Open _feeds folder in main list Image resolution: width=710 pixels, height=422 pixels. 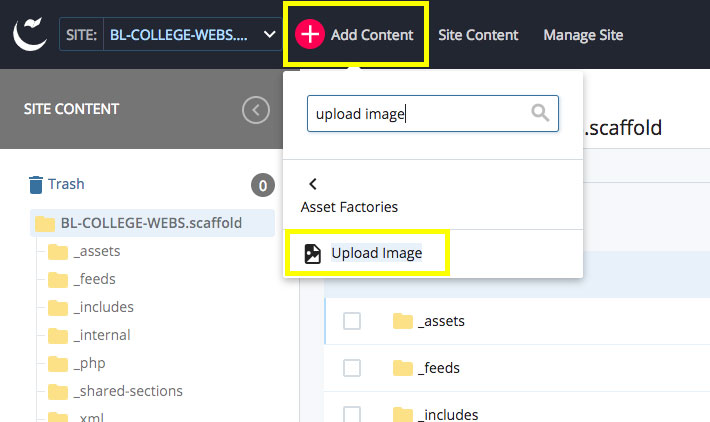439,368
